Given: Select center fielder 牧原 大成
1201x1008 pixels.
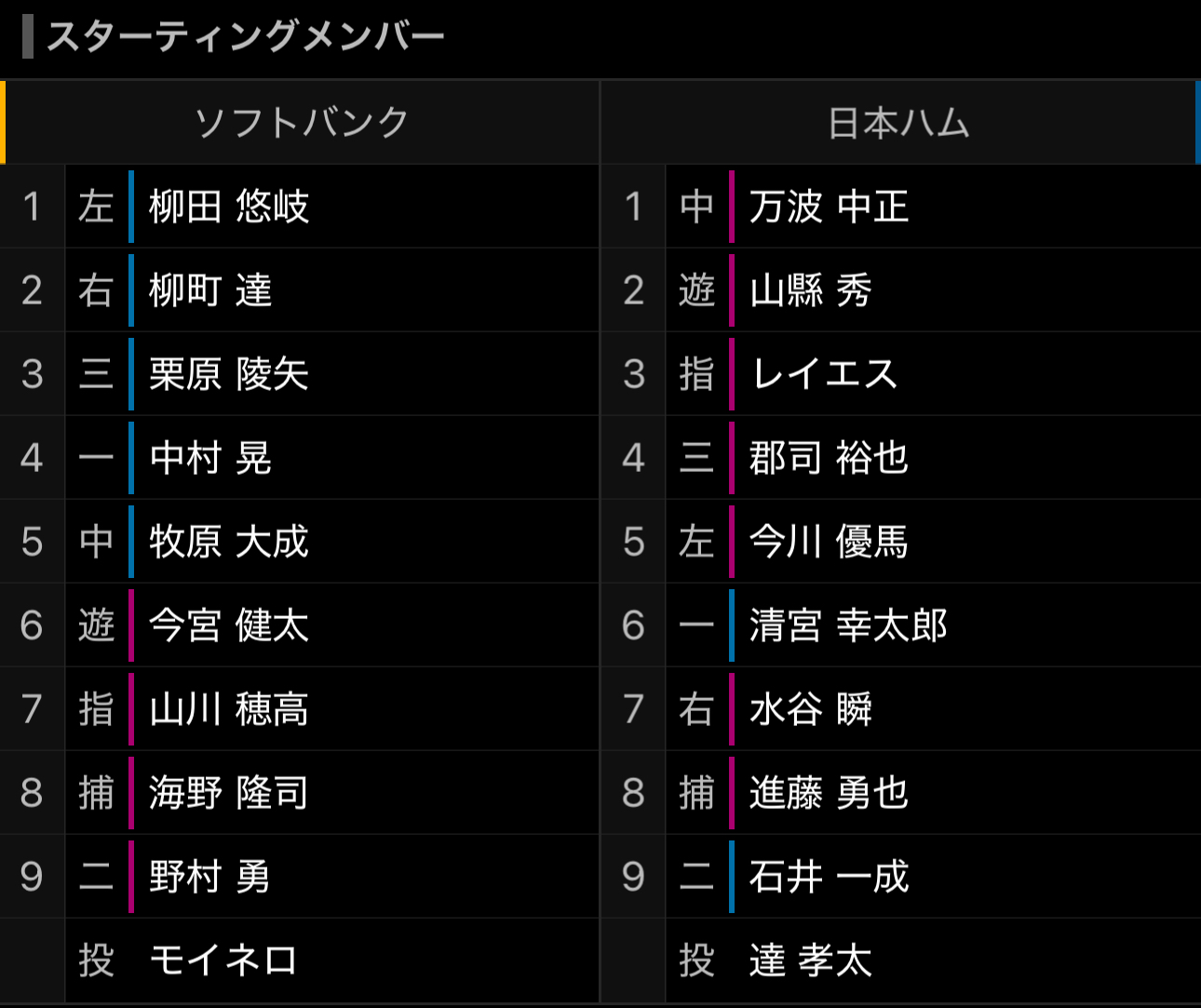Looking at the screenshot, I should (x=229, y=542).
